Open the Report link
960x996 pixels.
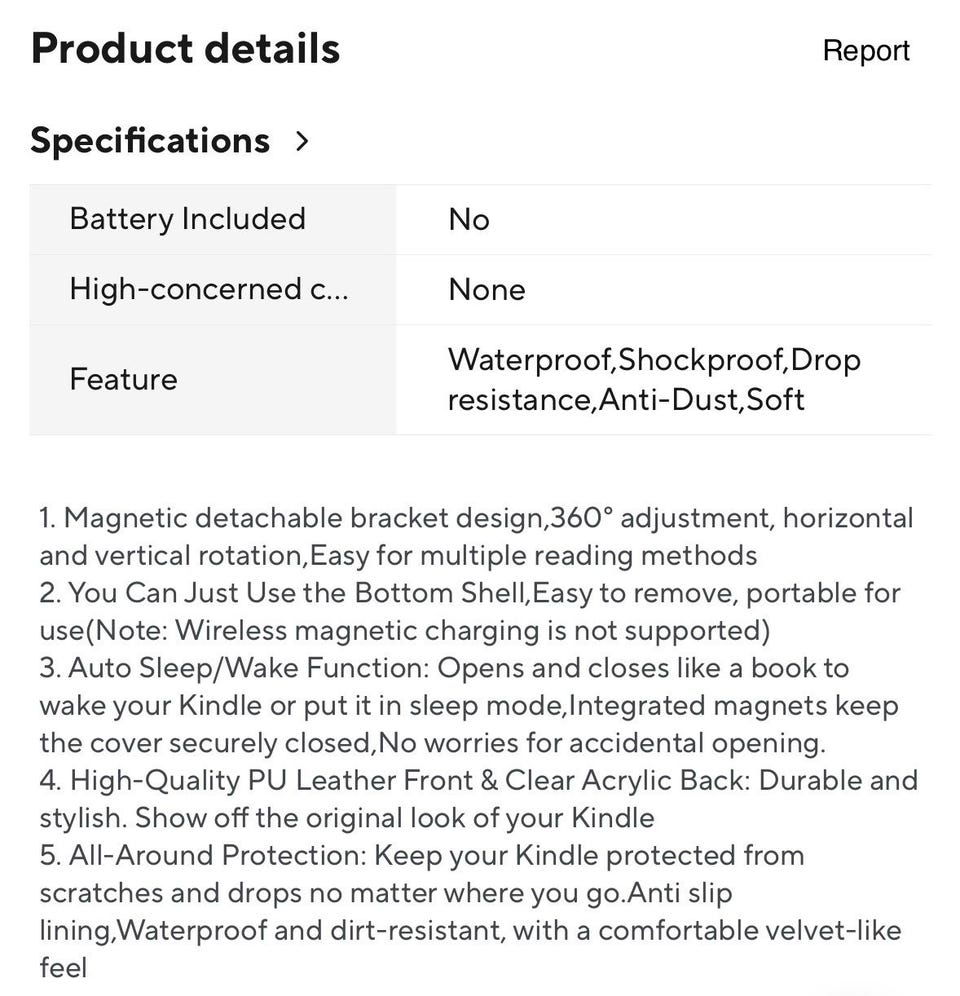tap(866, 51)
